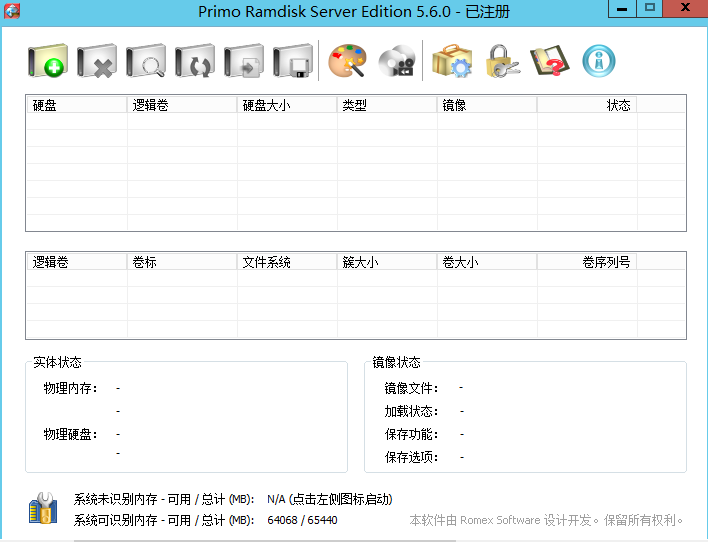The height and width of the screenshot is (542, 708).
Task: Click the 卷标 column header
Action: (x=182, y=262)
